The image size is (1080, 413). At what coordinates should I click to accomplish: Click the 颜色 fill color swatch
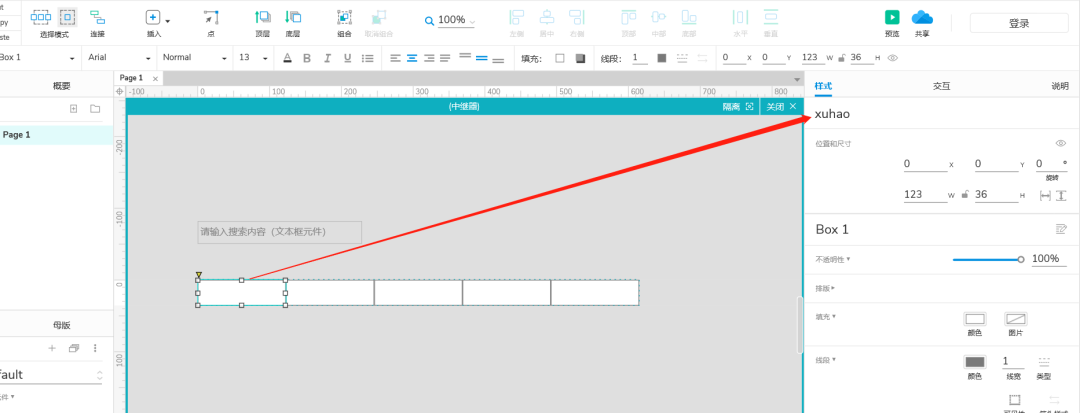(x=975, y=319)
